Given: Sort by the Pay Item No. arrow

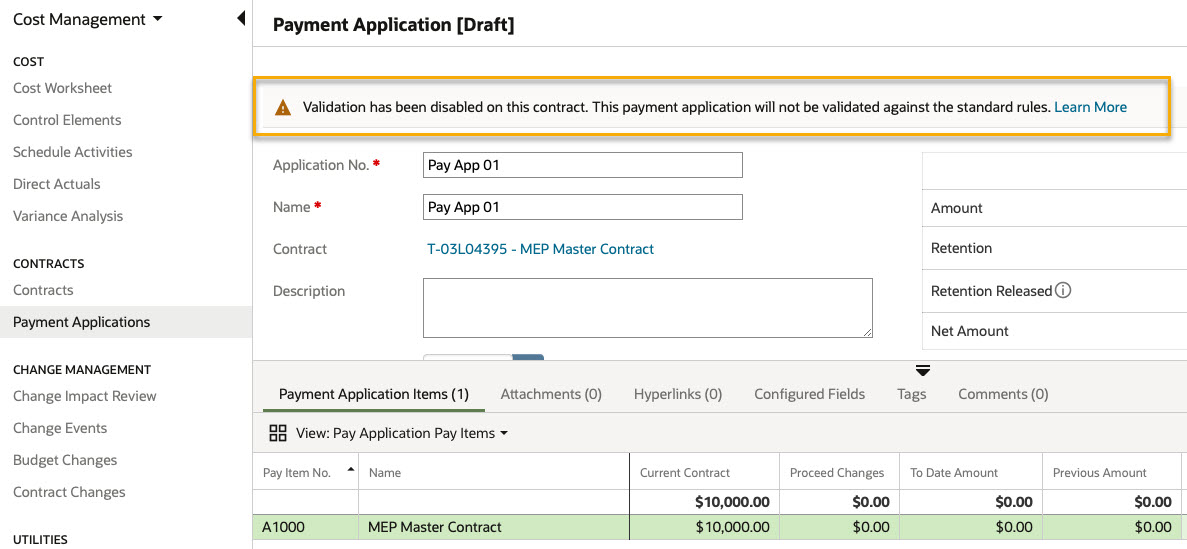Looking at the screenshot, I should (350, 469).
